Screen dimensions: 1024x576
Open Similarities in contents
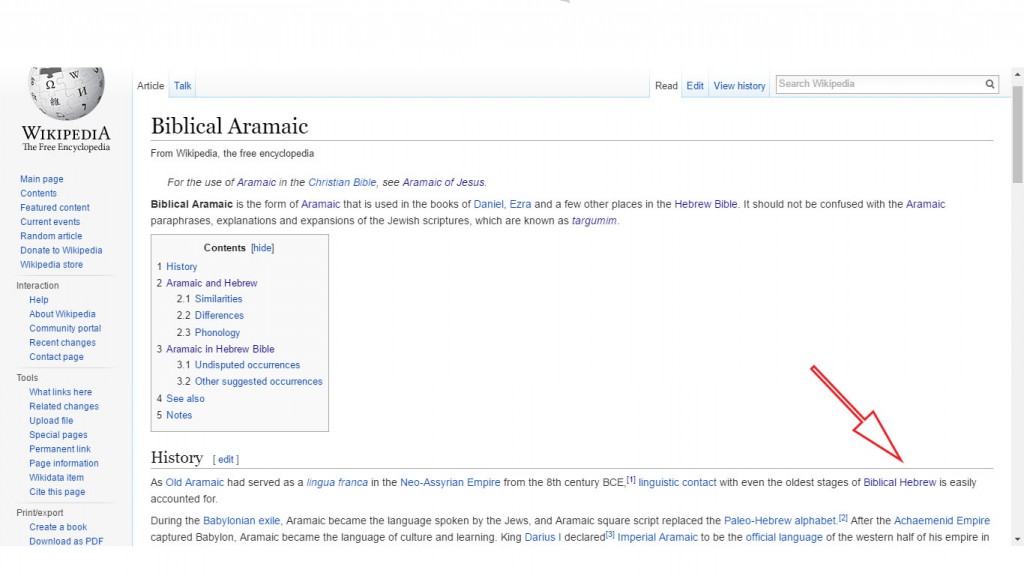(x=218, y=298)
